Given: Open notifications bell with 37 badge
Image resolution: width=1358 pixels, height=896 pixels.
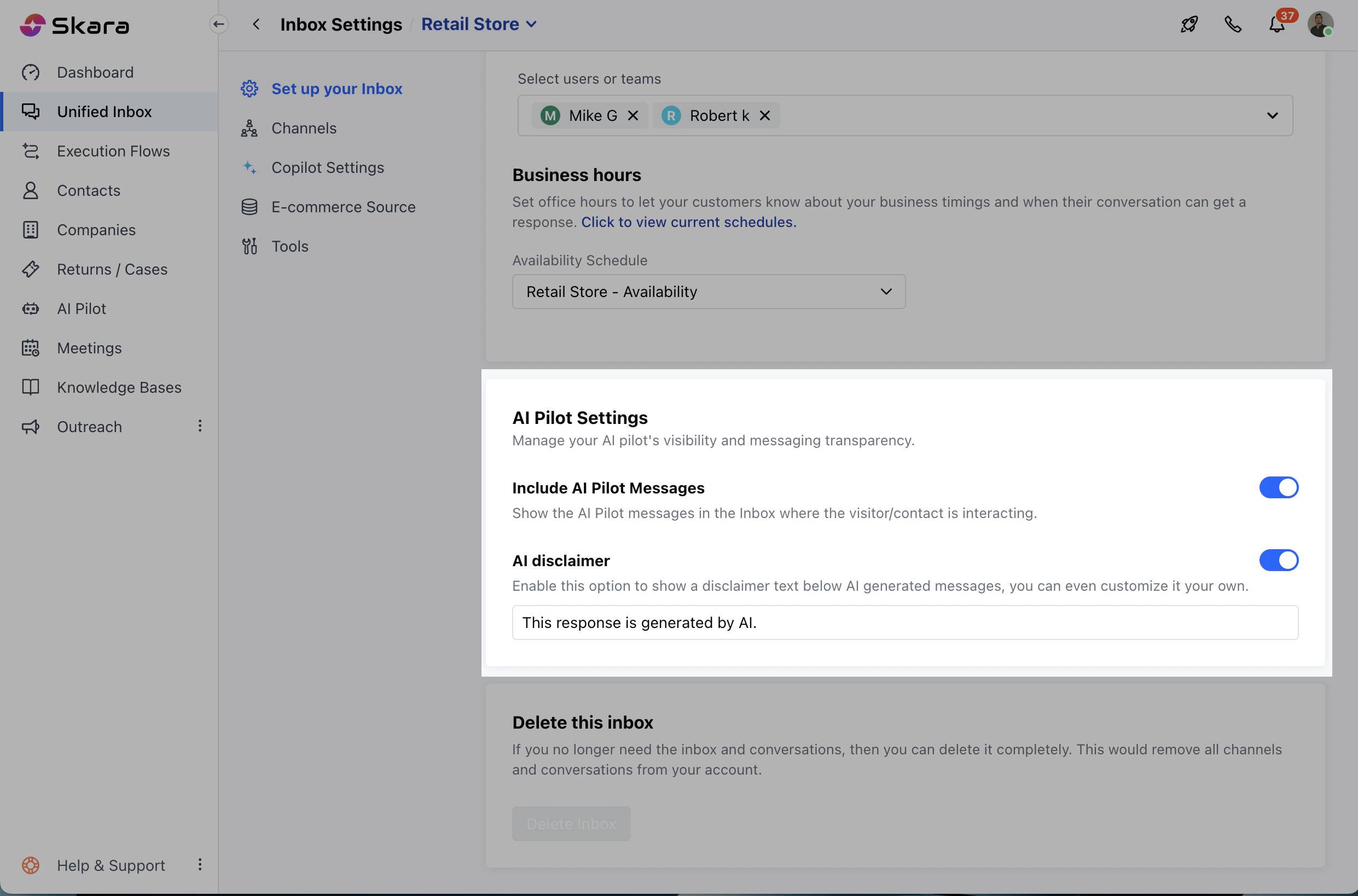Looking at the screenshot, I should pyautogui.click(x=1277, y=24).
